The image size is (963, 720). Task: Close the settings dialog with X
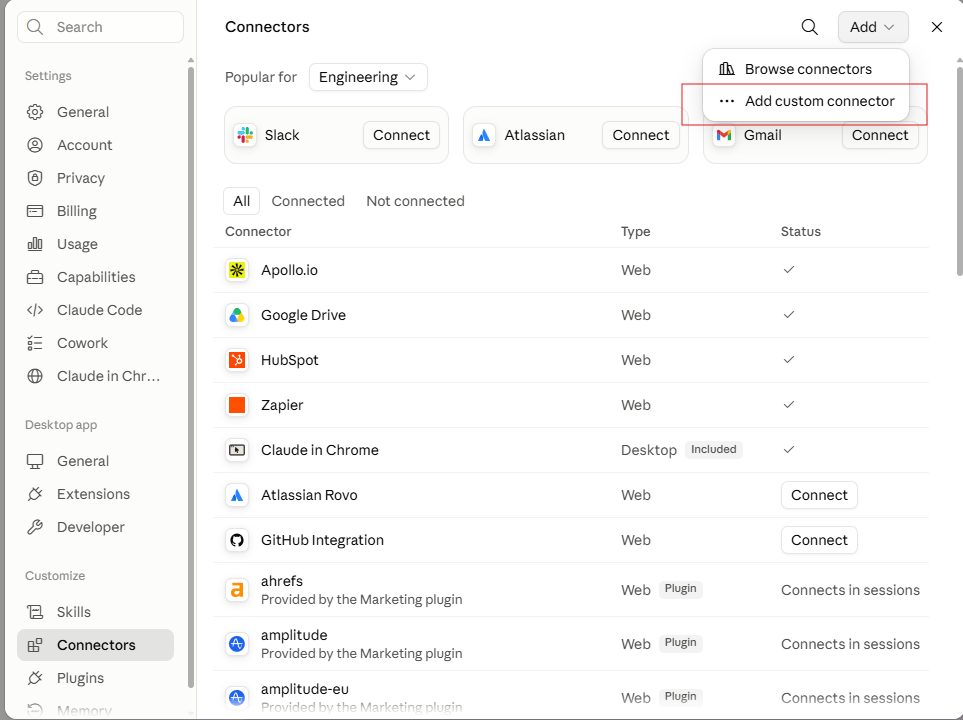(937, 27)
